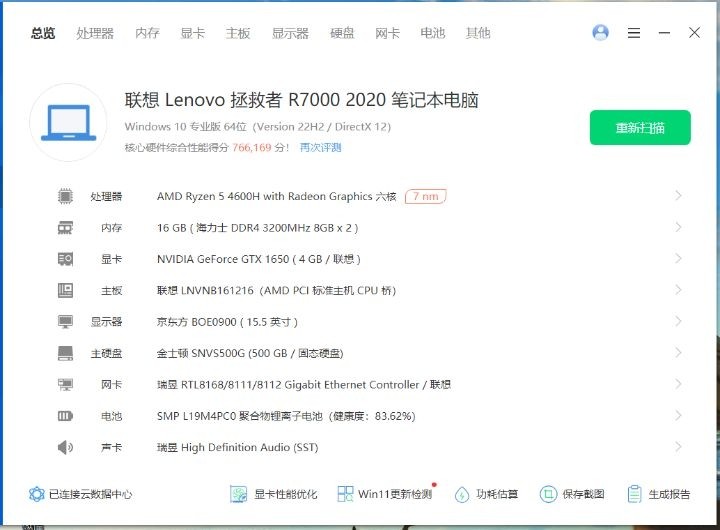Switch to the 处理器 tab

[x=95, y=33]
